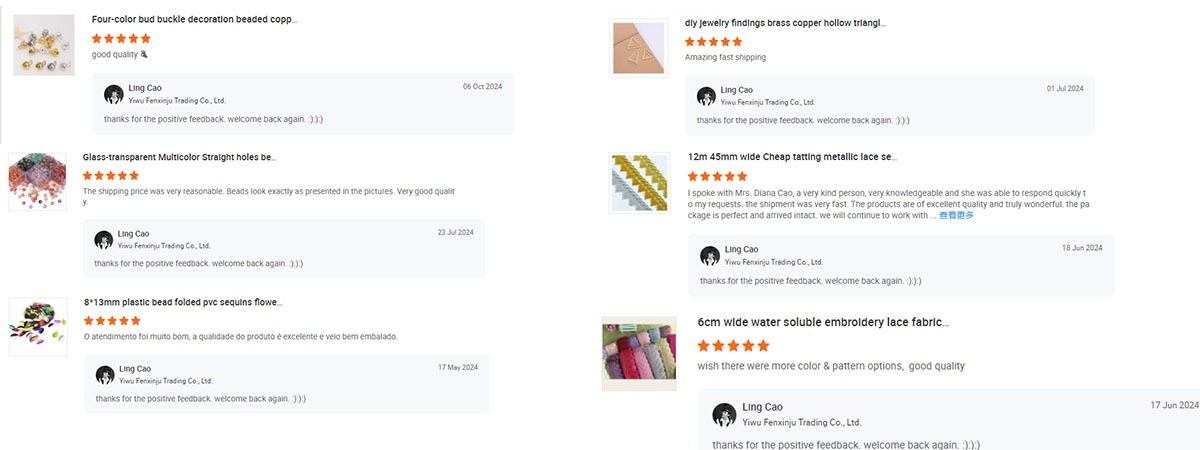
Task: Click Ling Cao's avatar in the 06 Oct 2024 reply
Action: coord(114,95)
